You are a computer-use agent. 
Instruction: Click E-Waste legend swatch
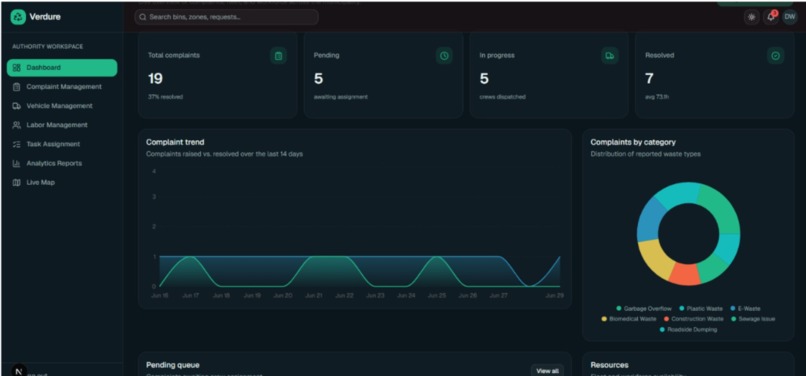(732, 309)
